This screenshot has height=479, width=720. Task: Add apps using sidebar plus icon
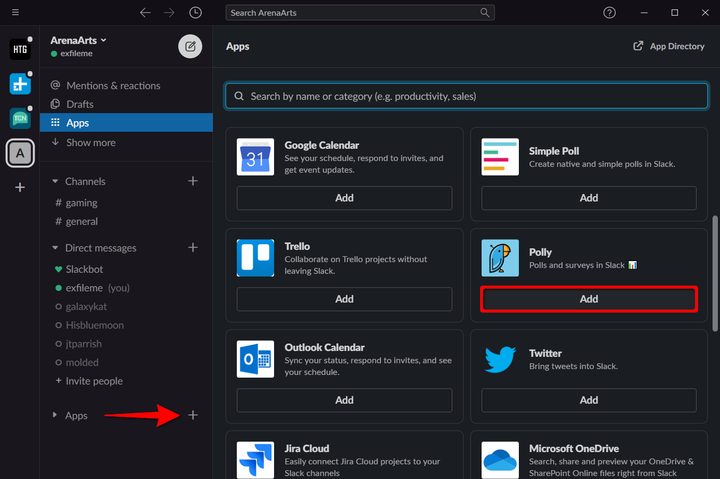pyautogui.click(x=193, y=415)
